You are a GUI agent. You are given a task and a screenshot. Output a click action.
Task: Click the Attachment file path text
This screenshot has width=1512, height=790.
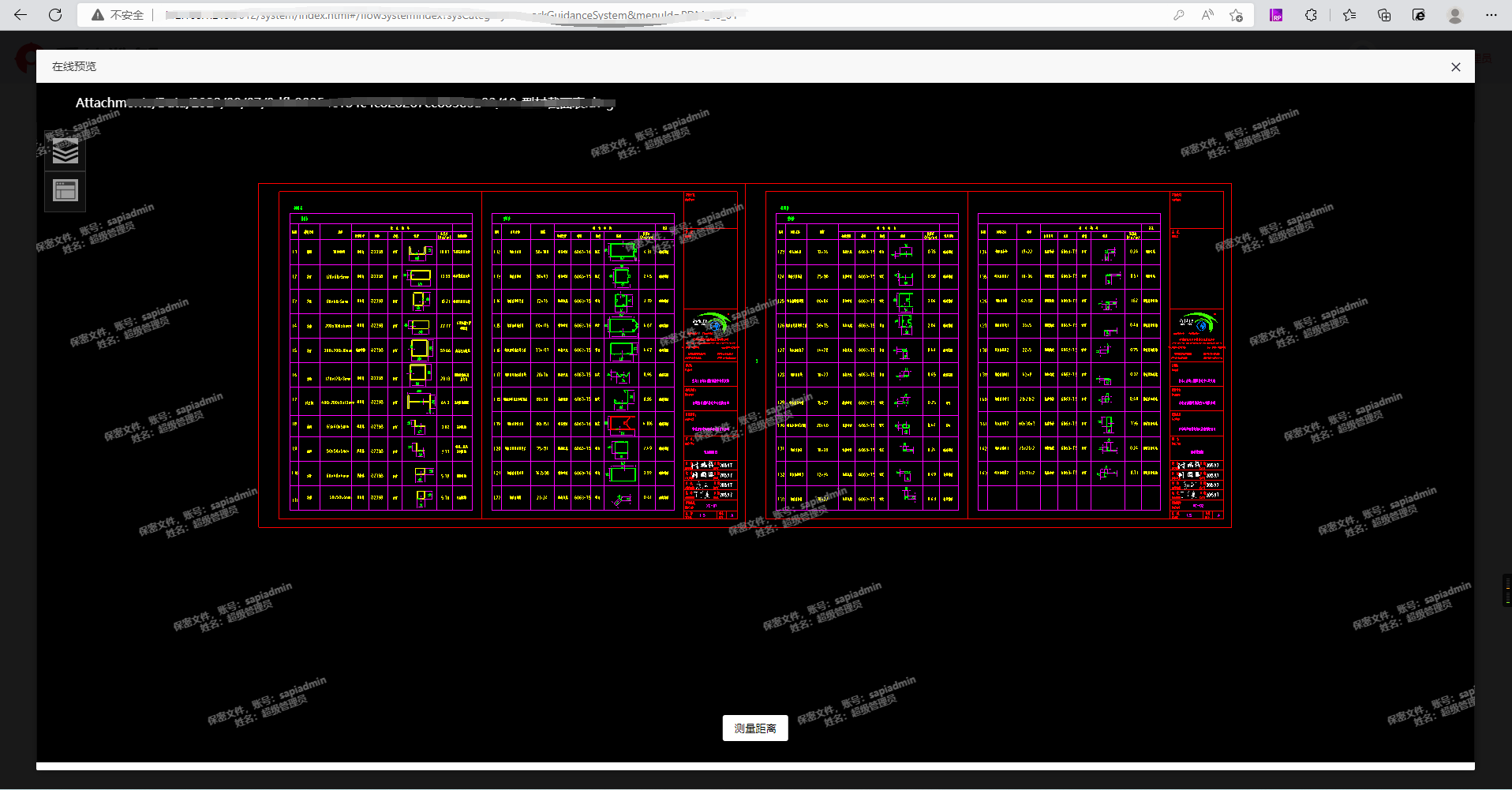[345, 103]
